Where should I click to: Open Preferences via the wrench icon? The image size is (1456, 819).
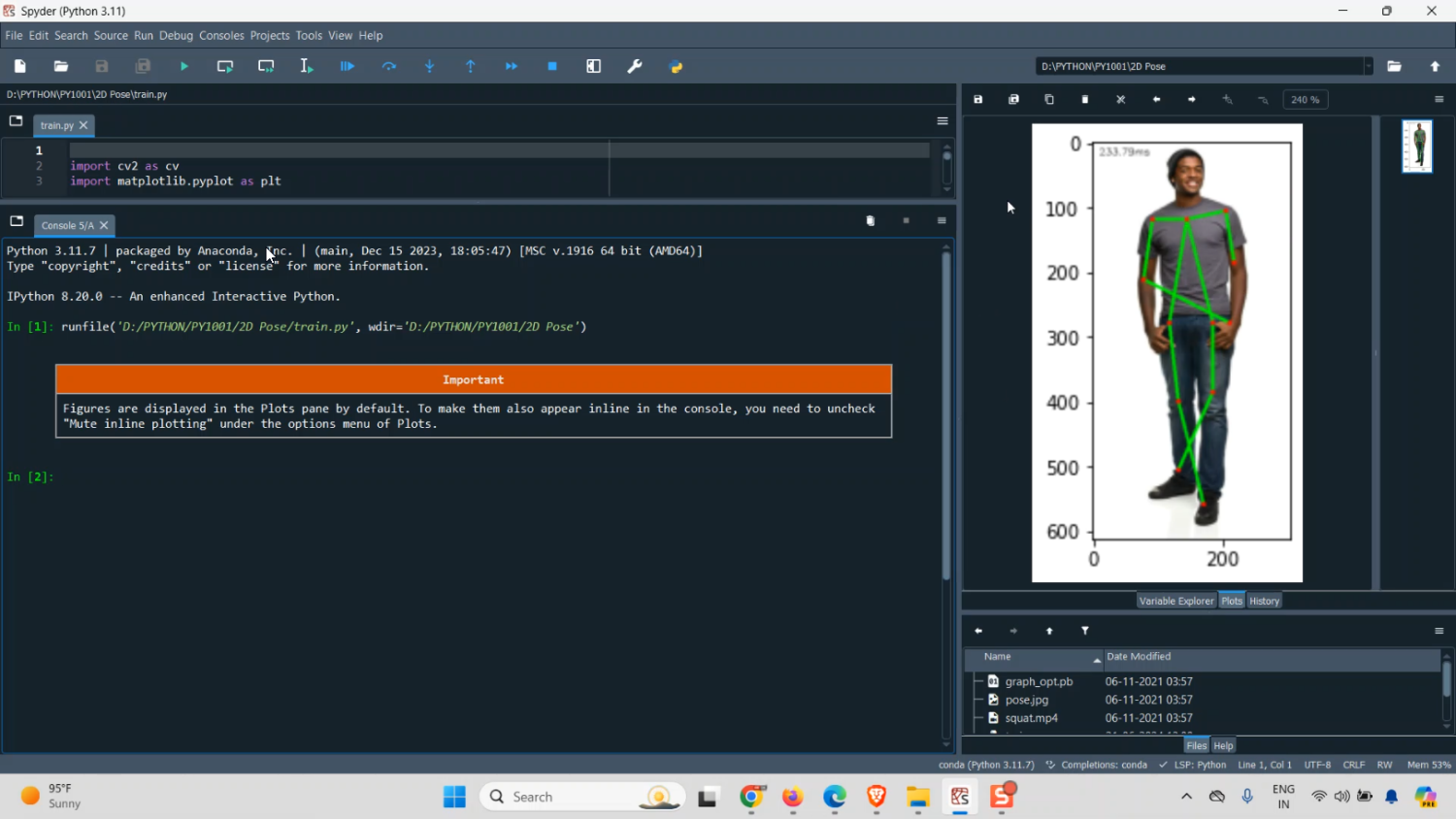click(x=635, y=67)
